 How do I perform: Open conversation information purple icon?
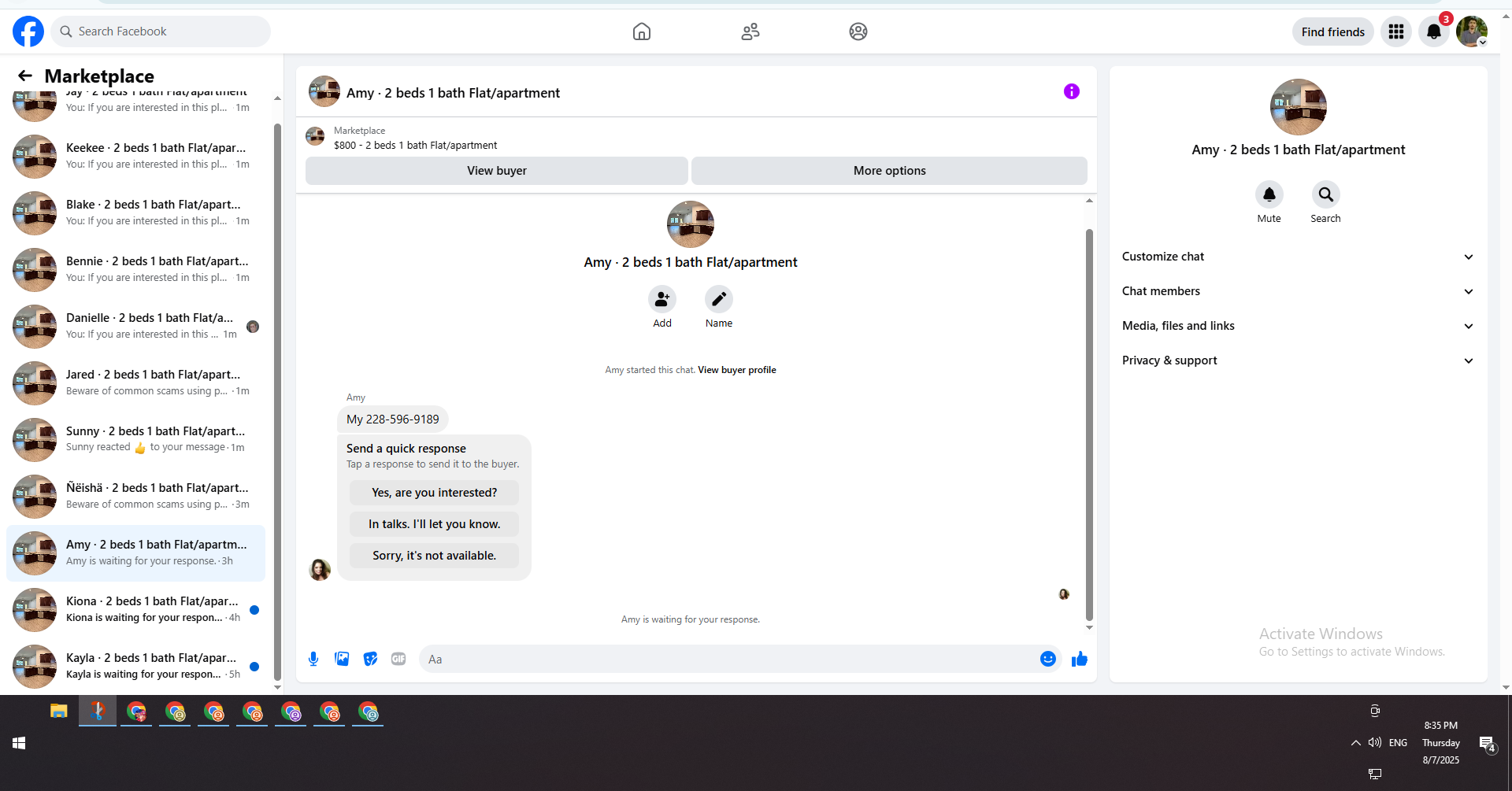(x=1072, y=91)
